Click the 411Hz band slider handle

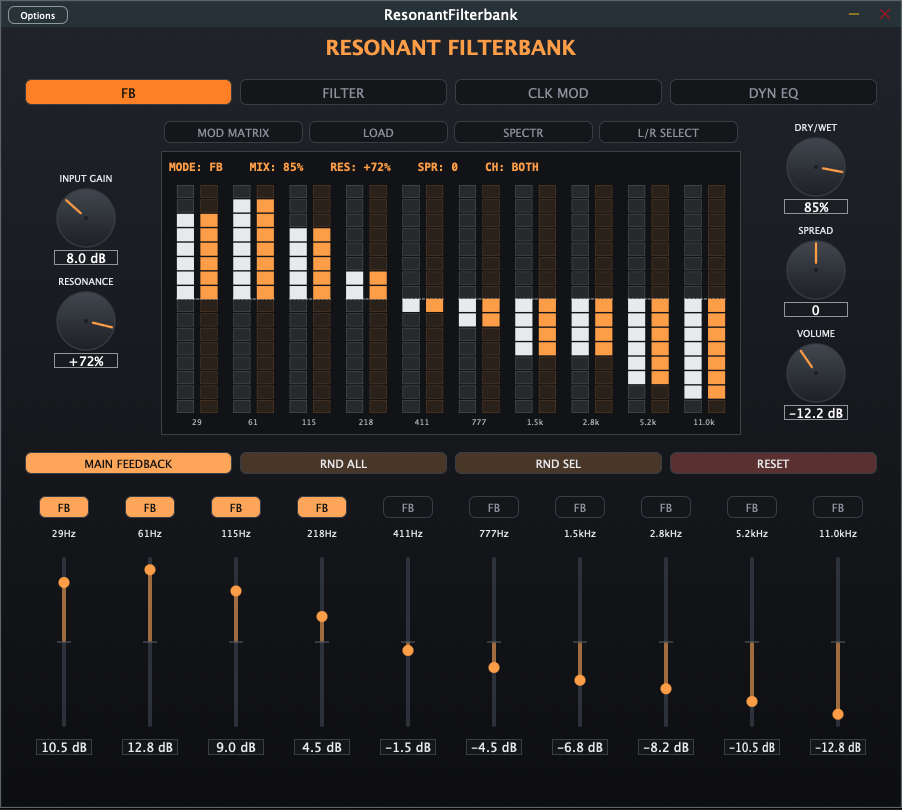408,651
